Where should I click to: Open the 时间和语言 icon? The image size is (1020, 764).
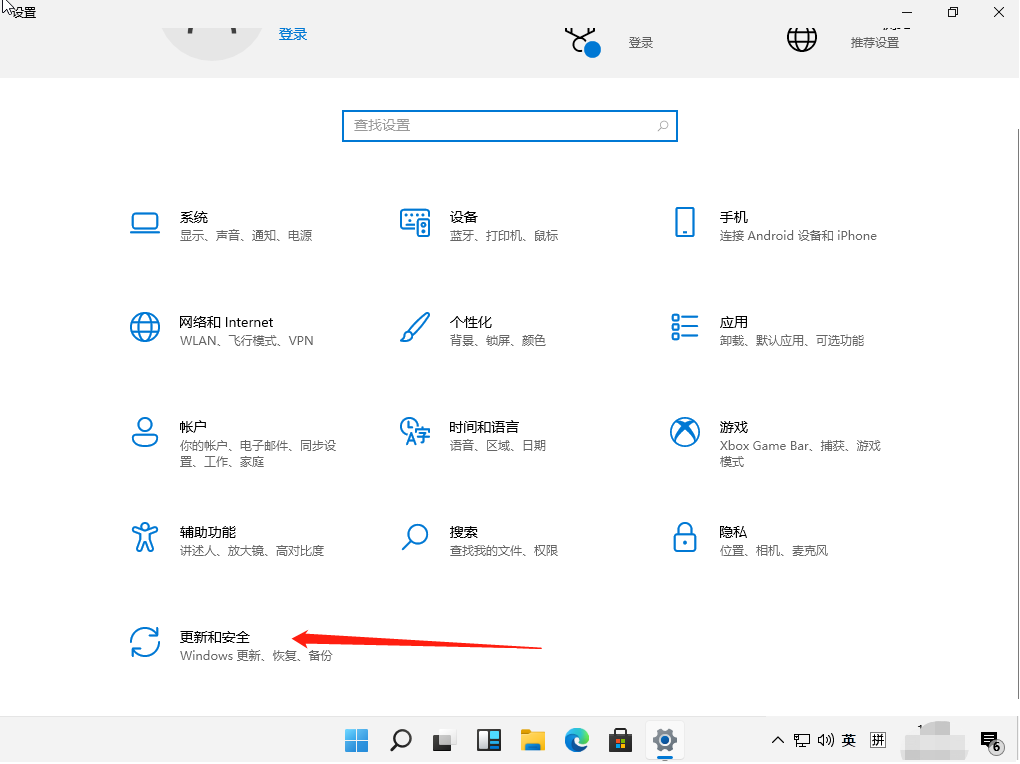415,432
